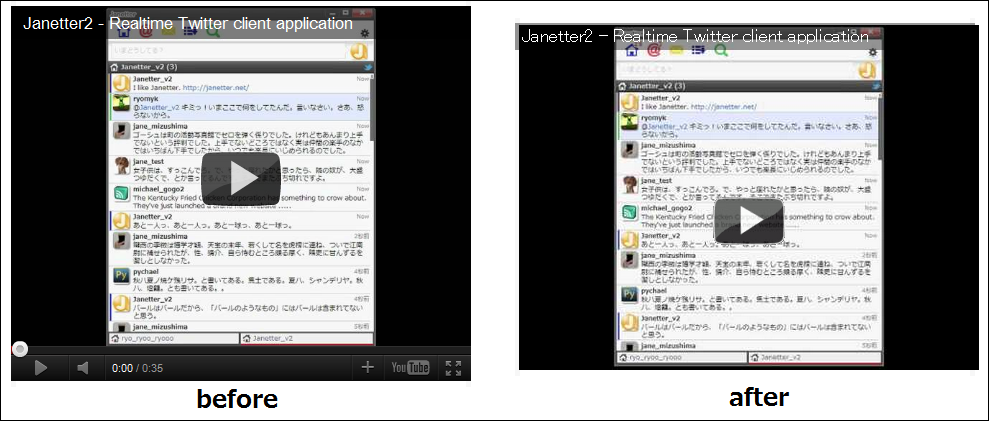Image resolution: width=989 pixels, height=421 pixels.
Task: Select the bottom Janetter_v2 tab in the 'before' video
Action: click(307, 338)
